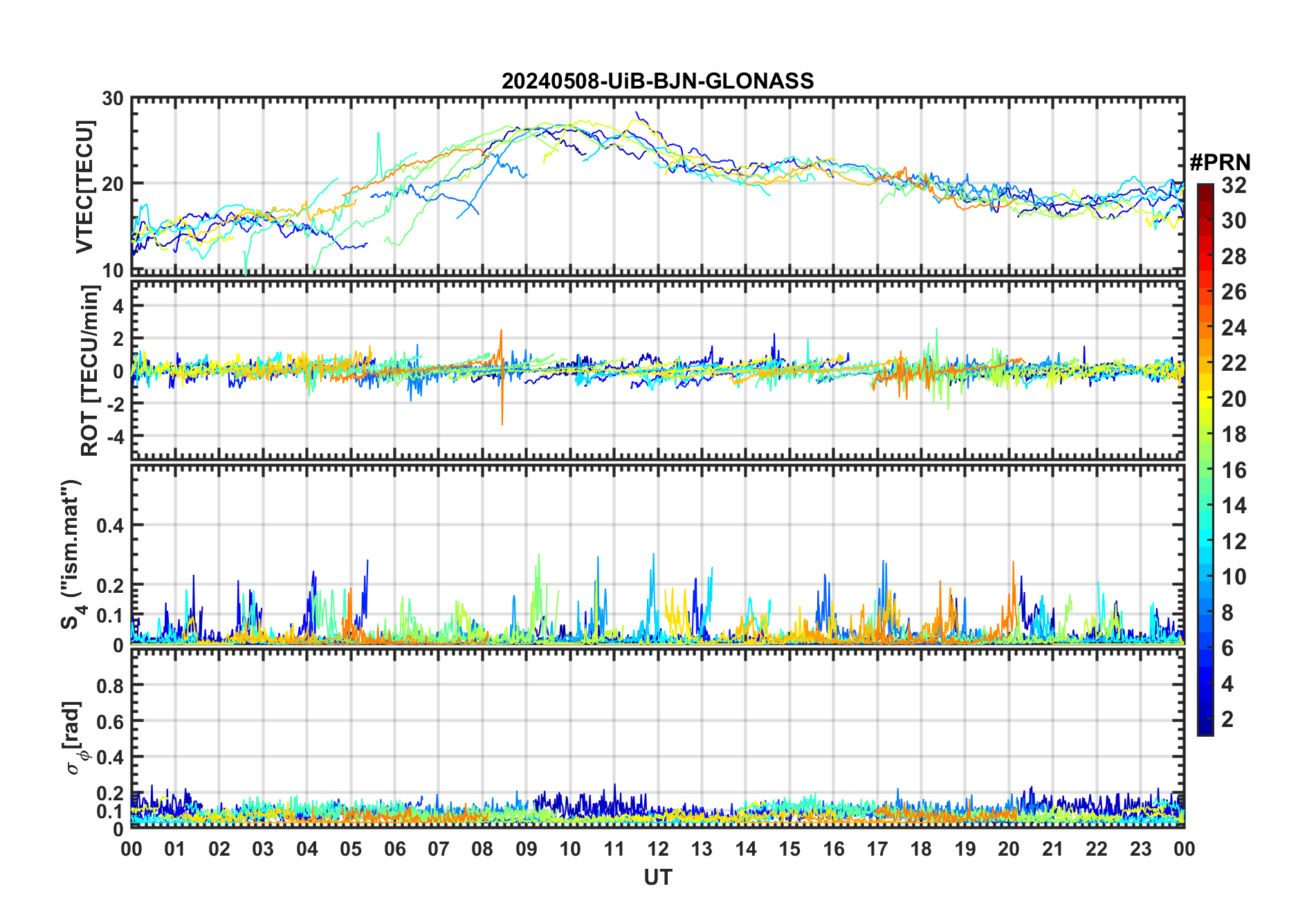This screenshot has width=1316, height=920.
Task: Click colorbar tick label 20
Action: 1234,399
